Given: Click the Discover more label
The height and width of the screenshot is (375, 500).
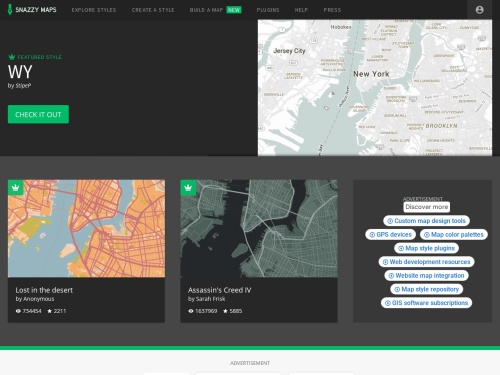Looking at the screenshot, I should pyautogui.click(x=426, y=207).
